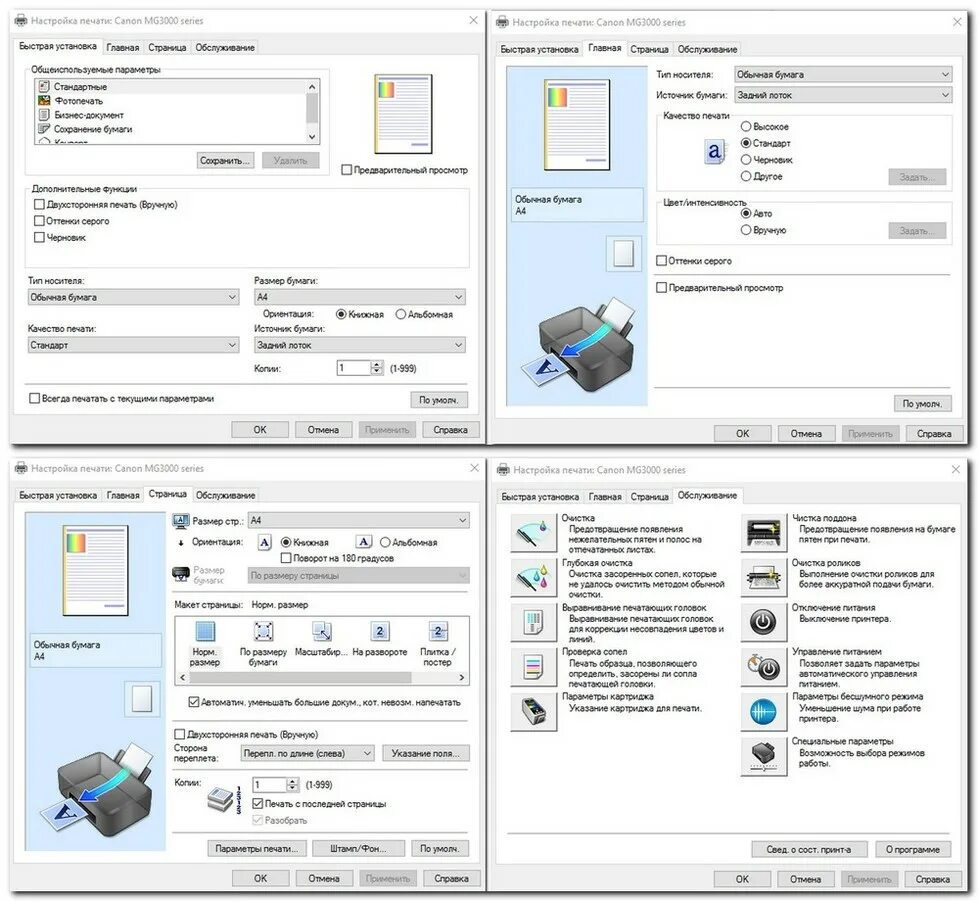Click the Очистка (cleaning) icon
This screenshot has width=979, height=902.
click(533, 534)
